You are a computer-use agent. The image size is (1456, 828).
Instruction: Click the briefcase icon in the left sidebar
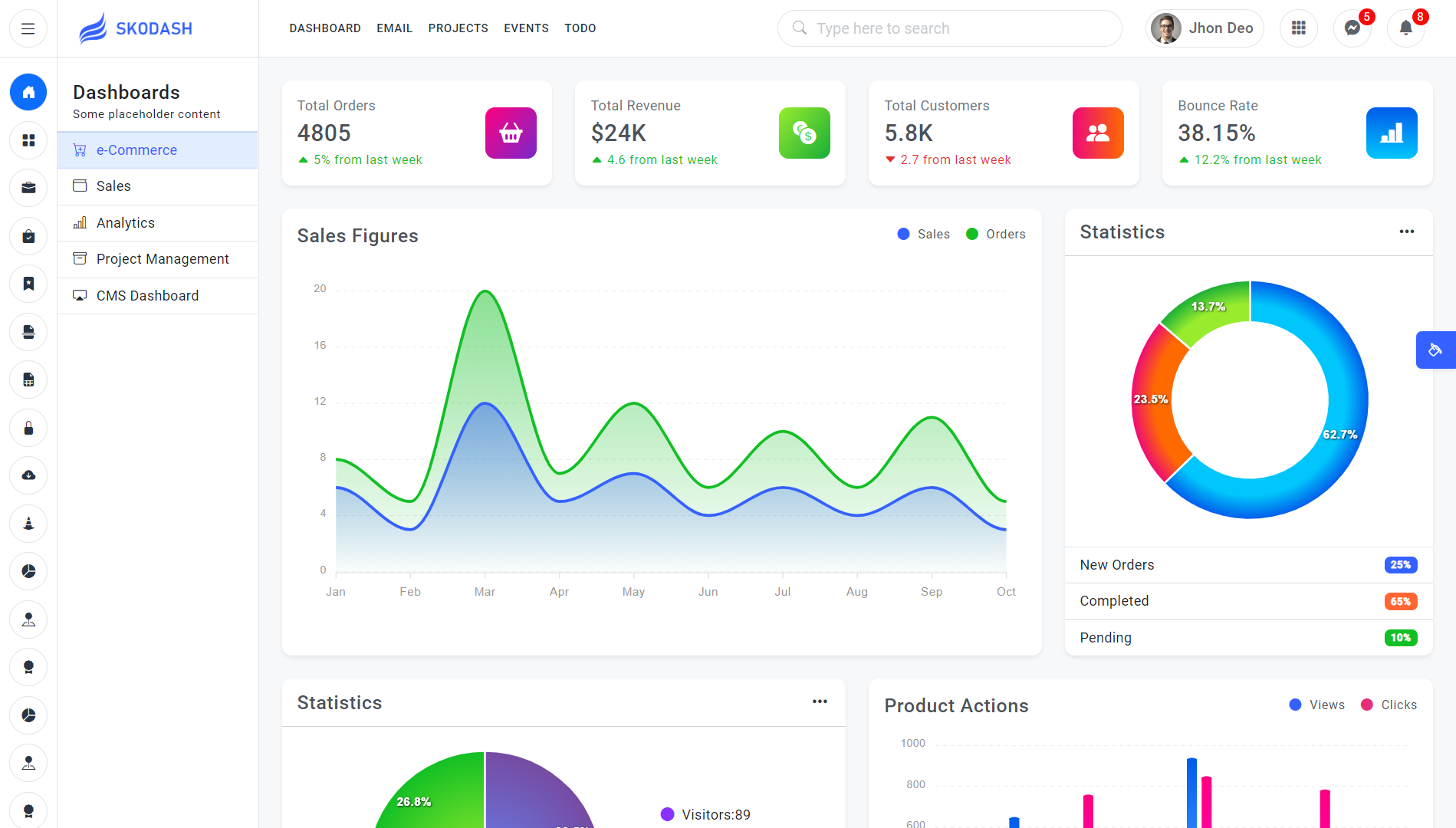tap(28, 187)
